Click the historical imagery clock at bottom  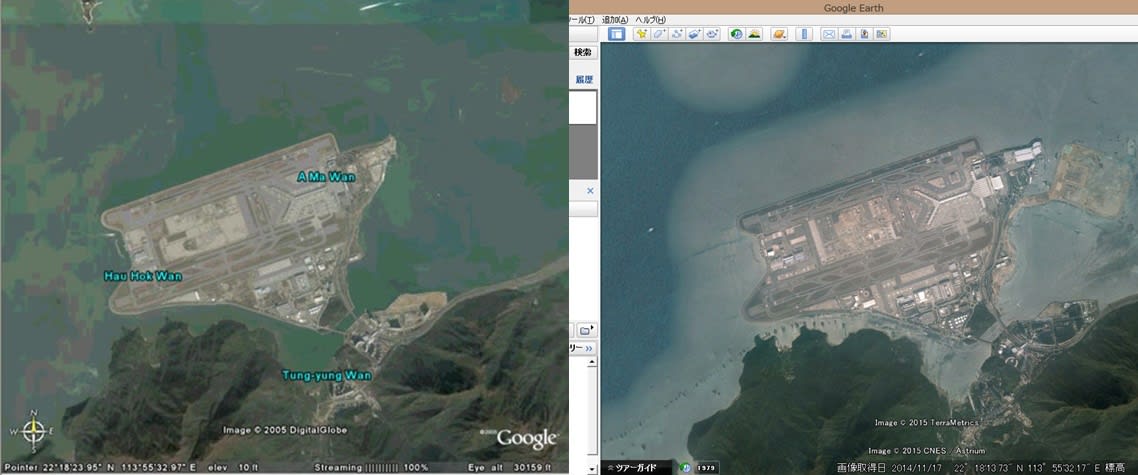click(x=685, y=468)
